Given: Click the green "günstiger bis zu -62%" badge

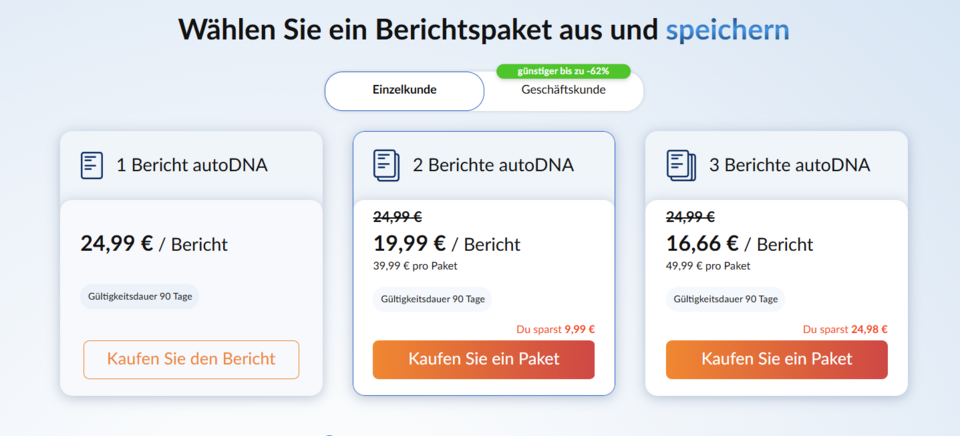Looking at the screenshot, I should (563, 71).
